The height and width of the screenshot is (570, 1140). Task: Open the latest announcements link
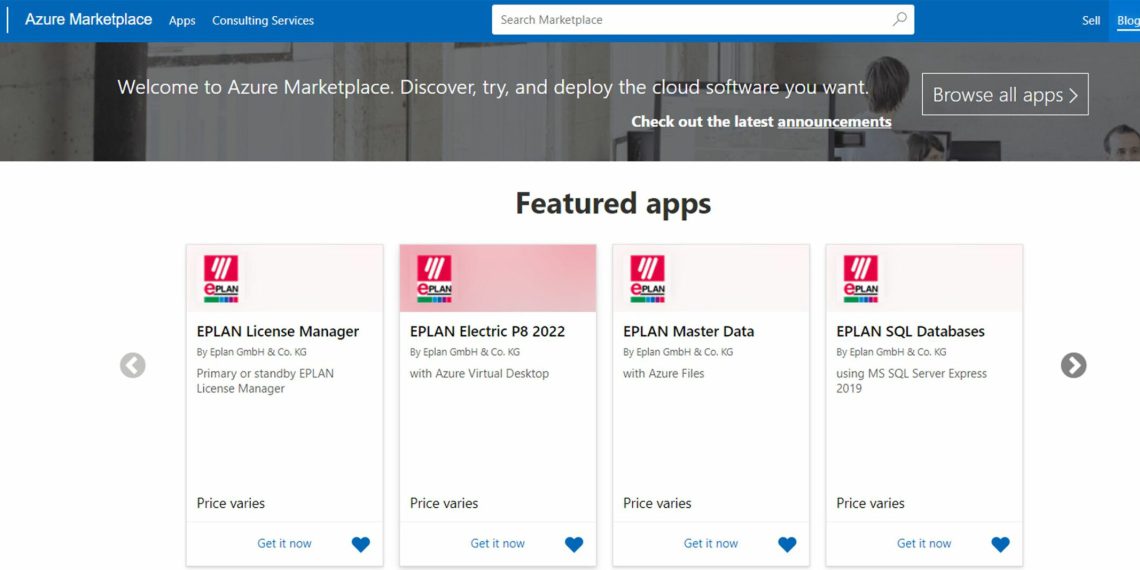point(834,122)
